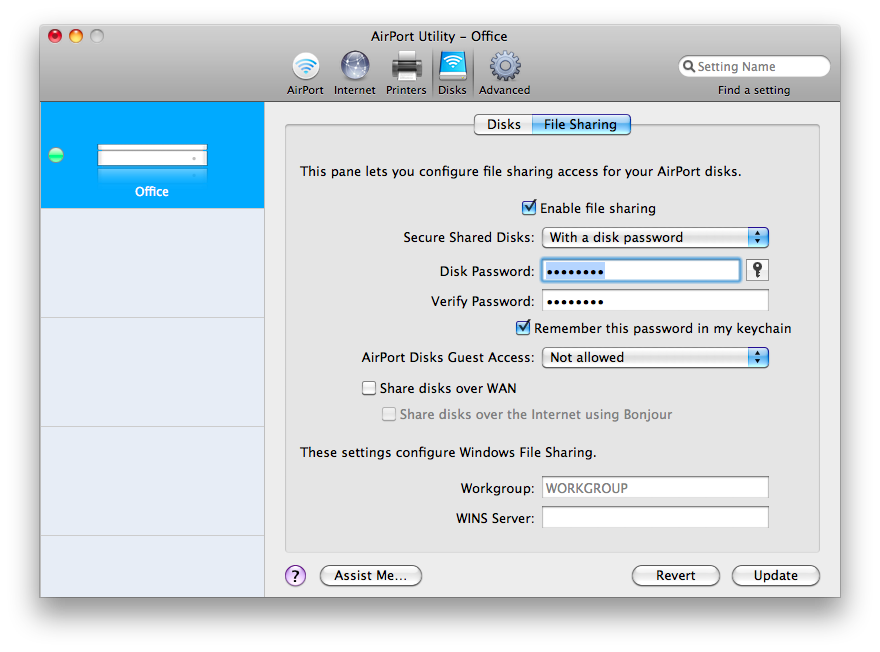Click the AirPort Utility – Office title
Viewport: 880px width, 652px height.
pos(439,36)
